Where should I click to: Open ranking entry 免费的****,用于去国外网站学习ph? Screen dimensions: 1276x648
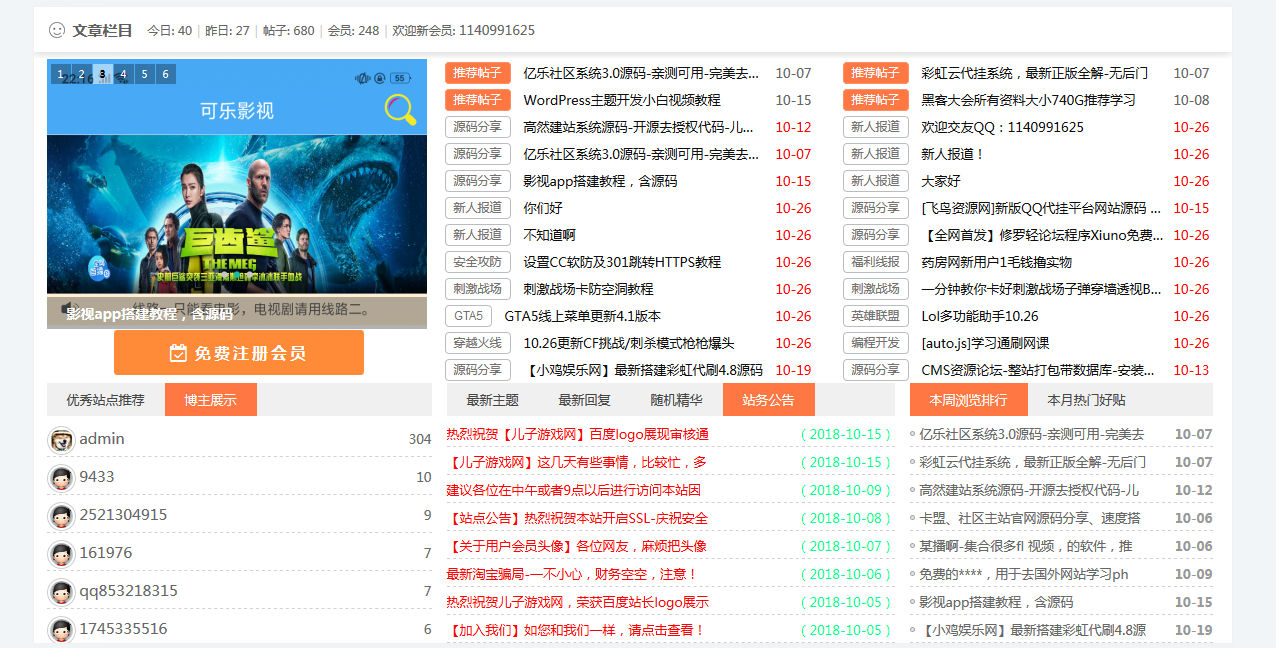click(x=1024, y=574)
